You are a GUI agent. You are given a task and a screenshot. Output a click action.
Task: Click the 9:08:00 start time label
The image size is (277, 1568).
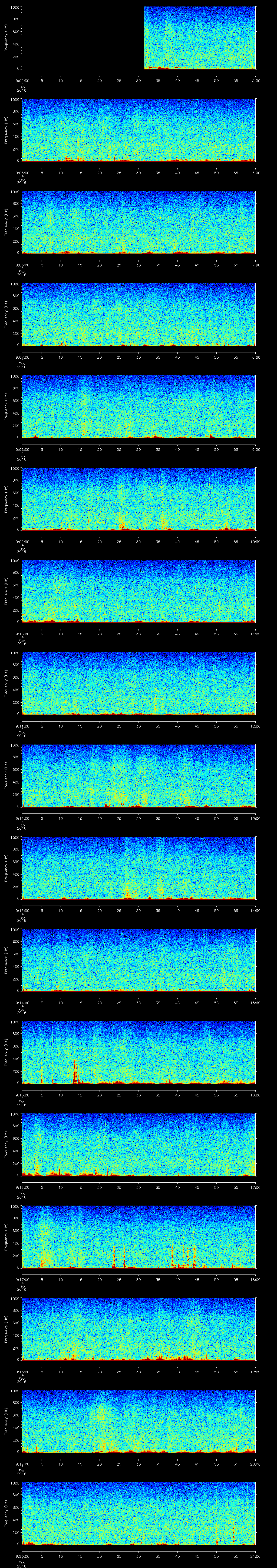click(x=22, y=449)
